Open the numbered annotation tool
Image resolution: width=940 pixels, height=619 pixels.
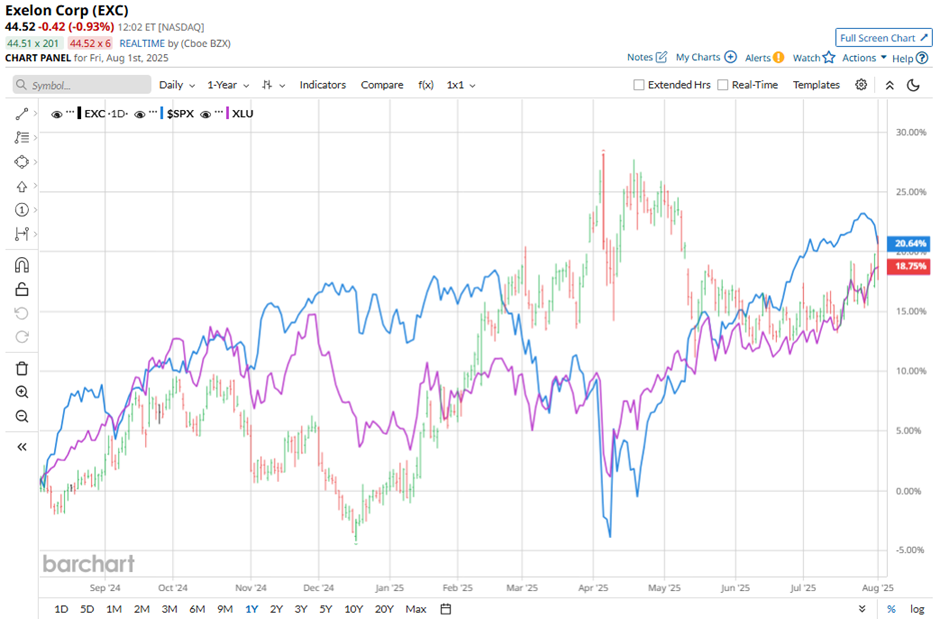click(x=22, y=210)
